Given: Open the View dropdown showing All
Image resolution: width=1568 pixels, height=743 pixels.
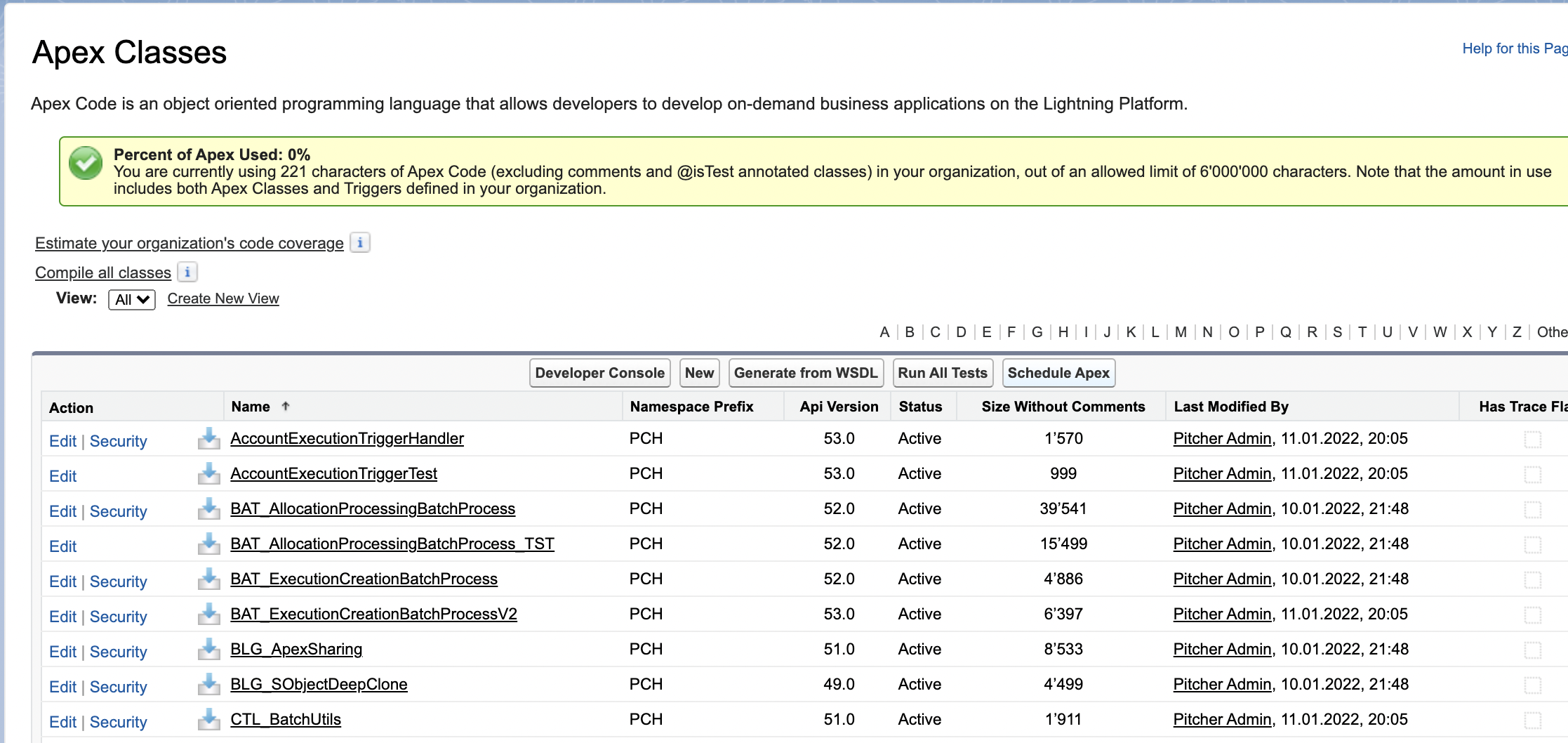Looking at the screenshot, I should (132, 300).
